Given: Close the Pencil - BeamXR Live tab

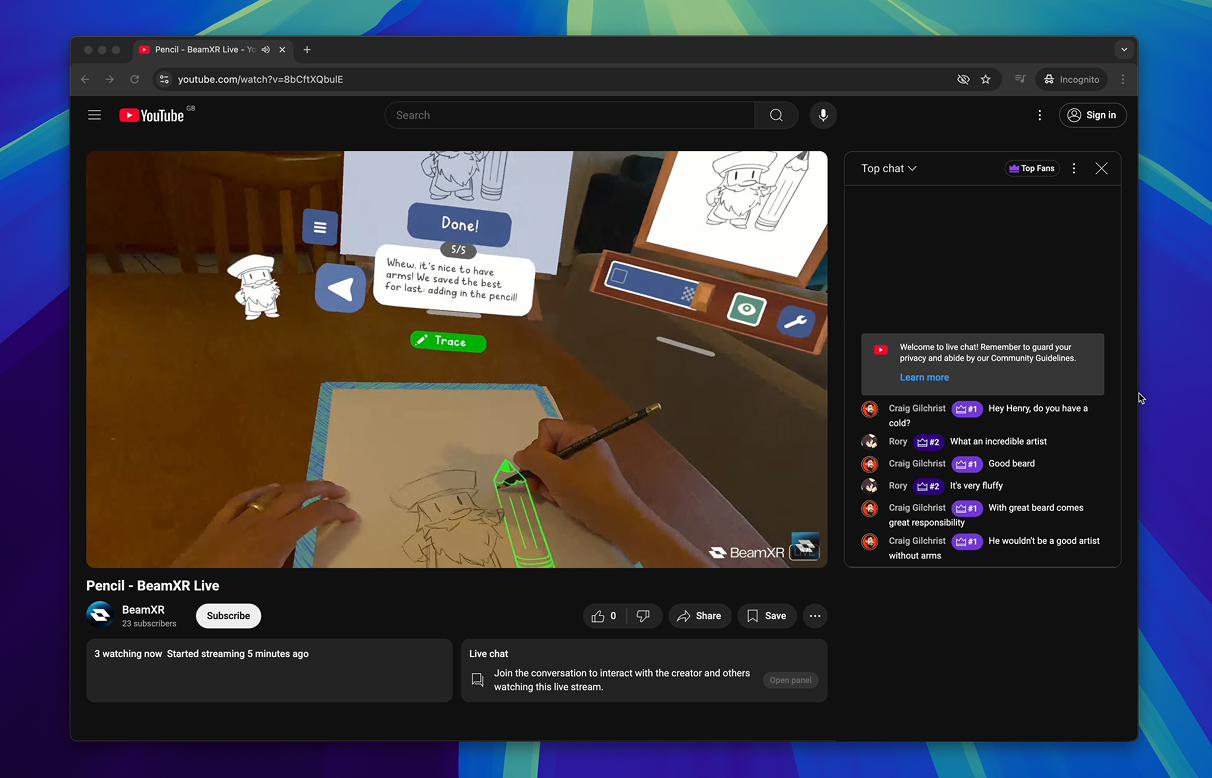Looking at the screenshot, I should tap(283, 50).
